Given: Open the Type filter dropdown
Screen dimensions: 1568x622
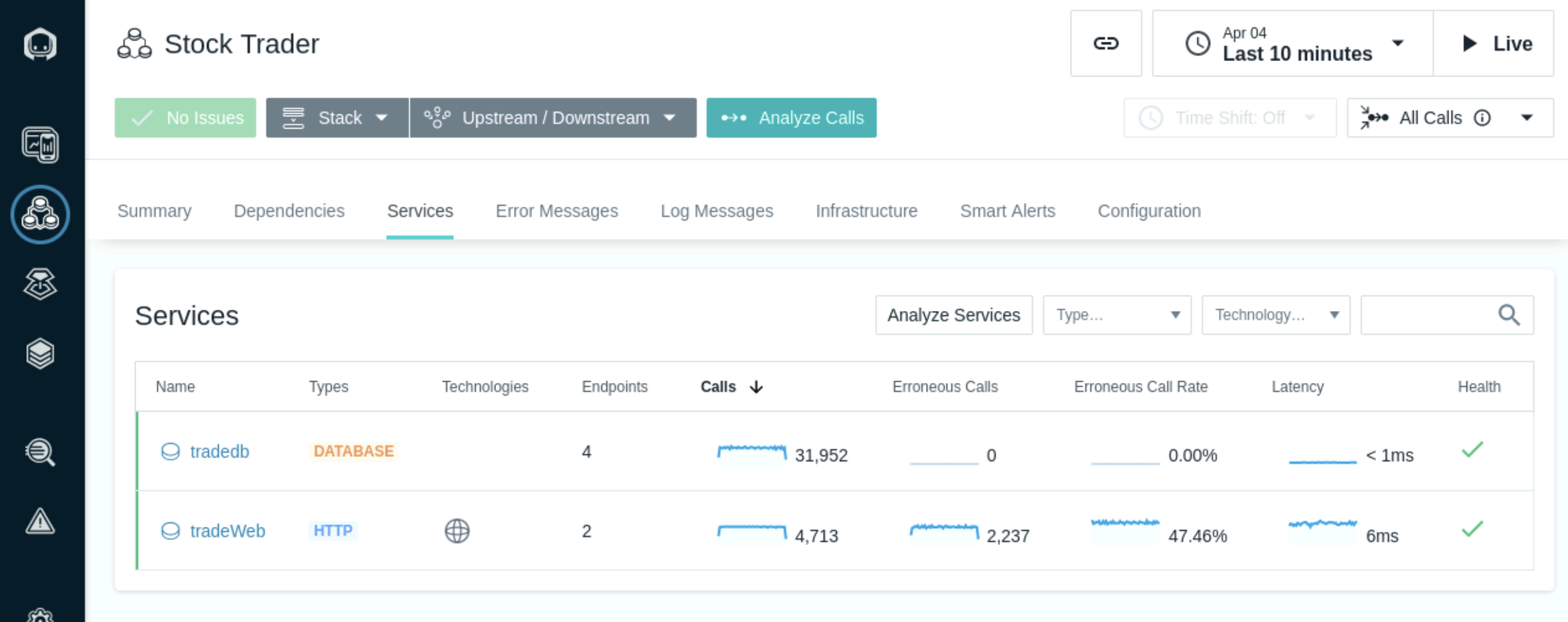Looking at the screenshot, I should tap(1117, 315).
